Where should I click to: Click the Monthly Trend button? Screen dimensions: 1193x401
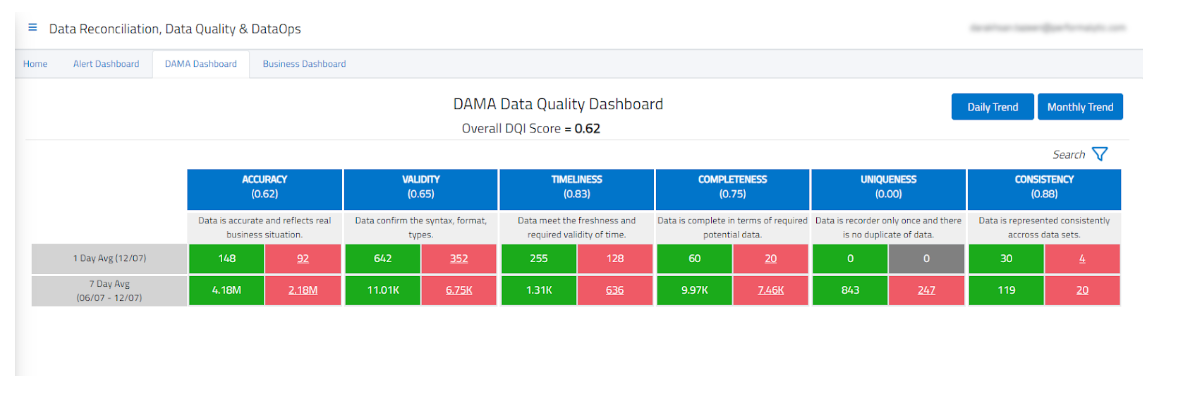pos(1080,107)
